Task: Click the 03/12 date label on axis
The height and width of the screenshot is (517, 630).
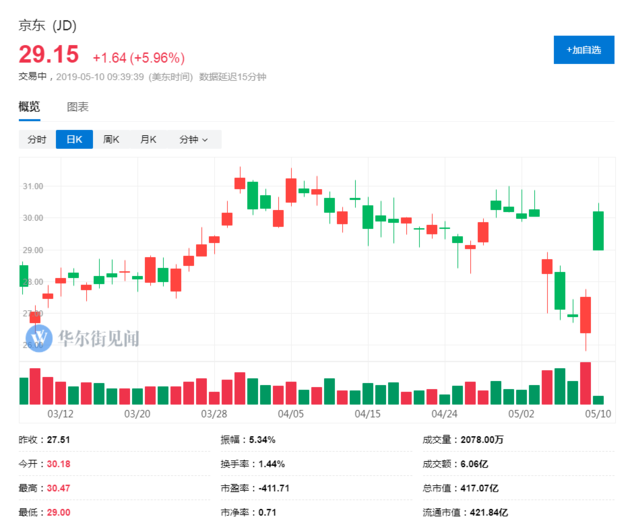Action: coord(60,414)
